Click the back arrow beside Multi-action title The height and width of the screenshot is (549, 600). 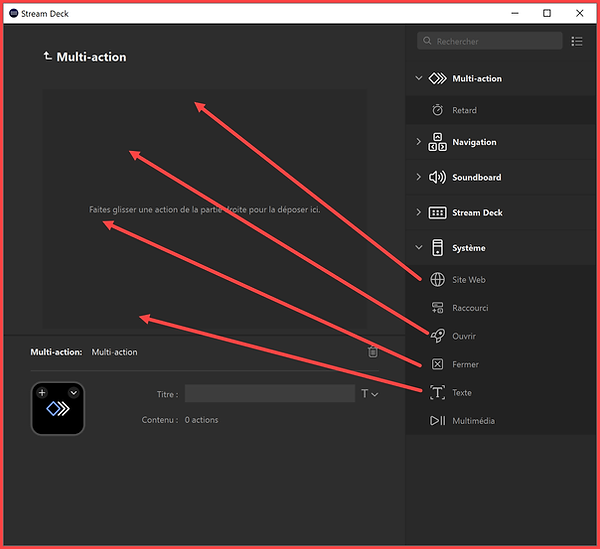coord(47,56)
